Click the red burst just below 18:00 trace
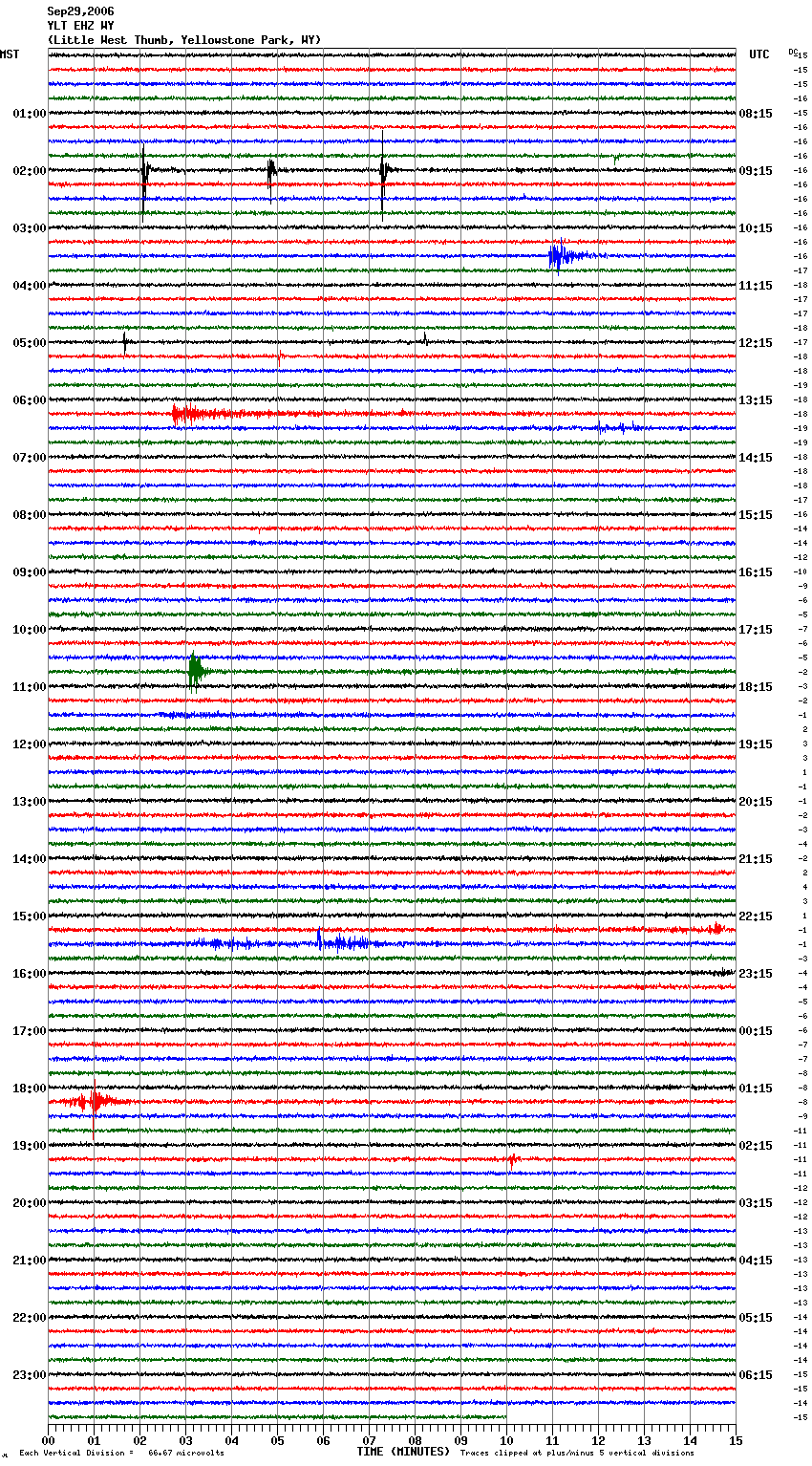The image size is (812, 1466). (96, 1102)
